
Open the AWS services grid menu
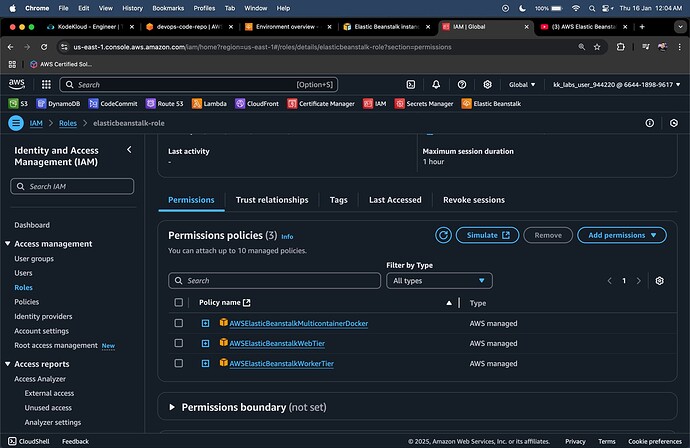pos(44,85)
